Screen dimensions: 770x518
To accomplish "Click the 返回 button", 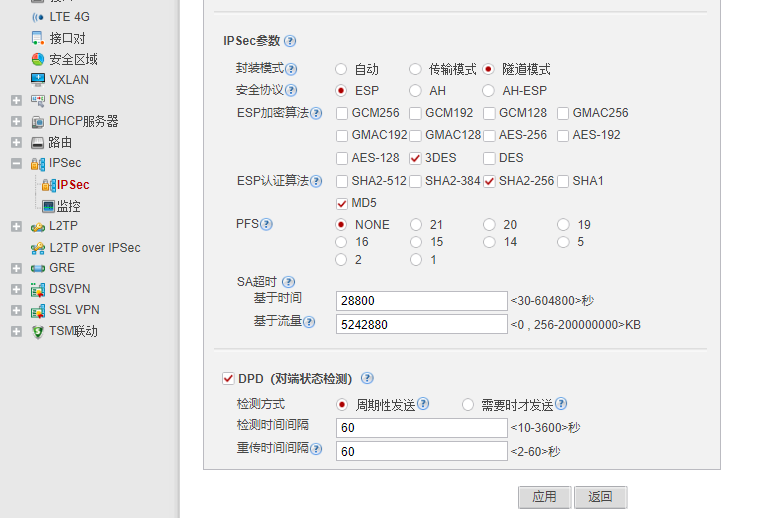I will (600, 497).
